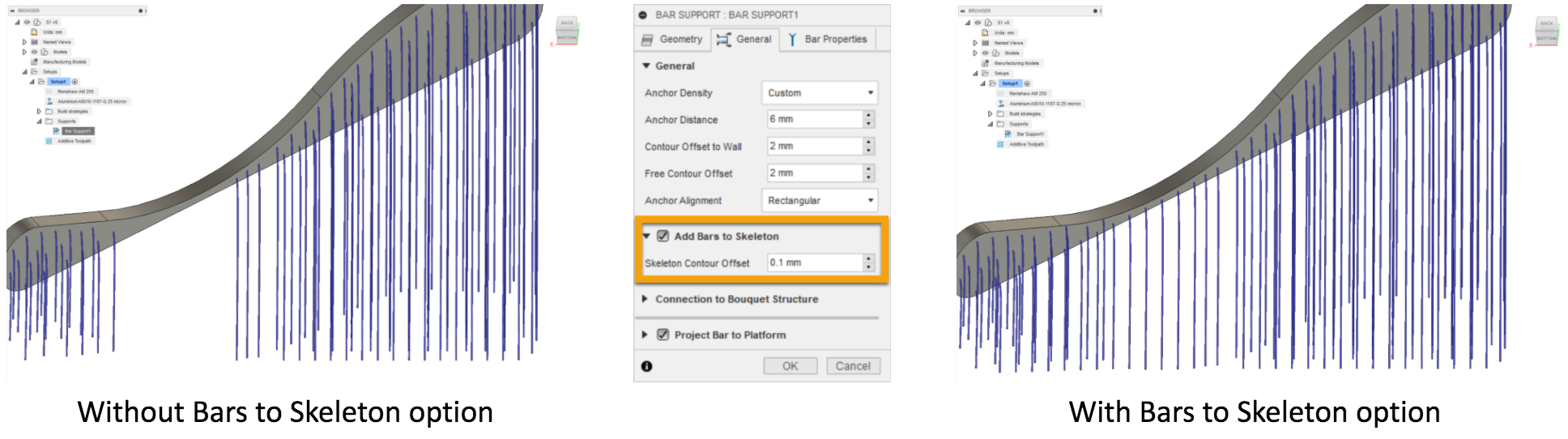Open the info icon in dialog footer

(646, 366)
